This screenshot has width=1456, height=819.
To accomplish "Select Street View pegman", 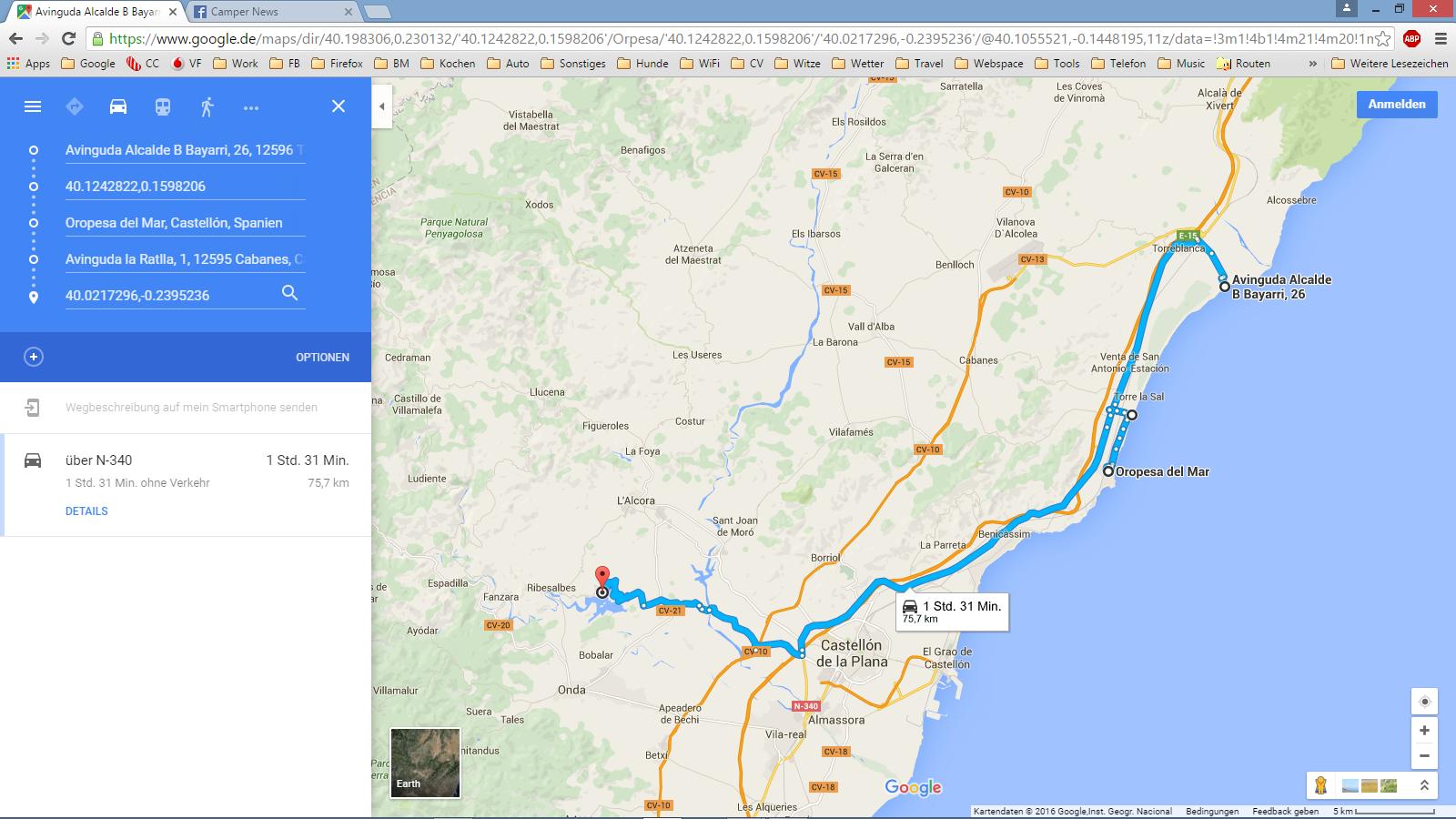I will (x=1320, y=785).
